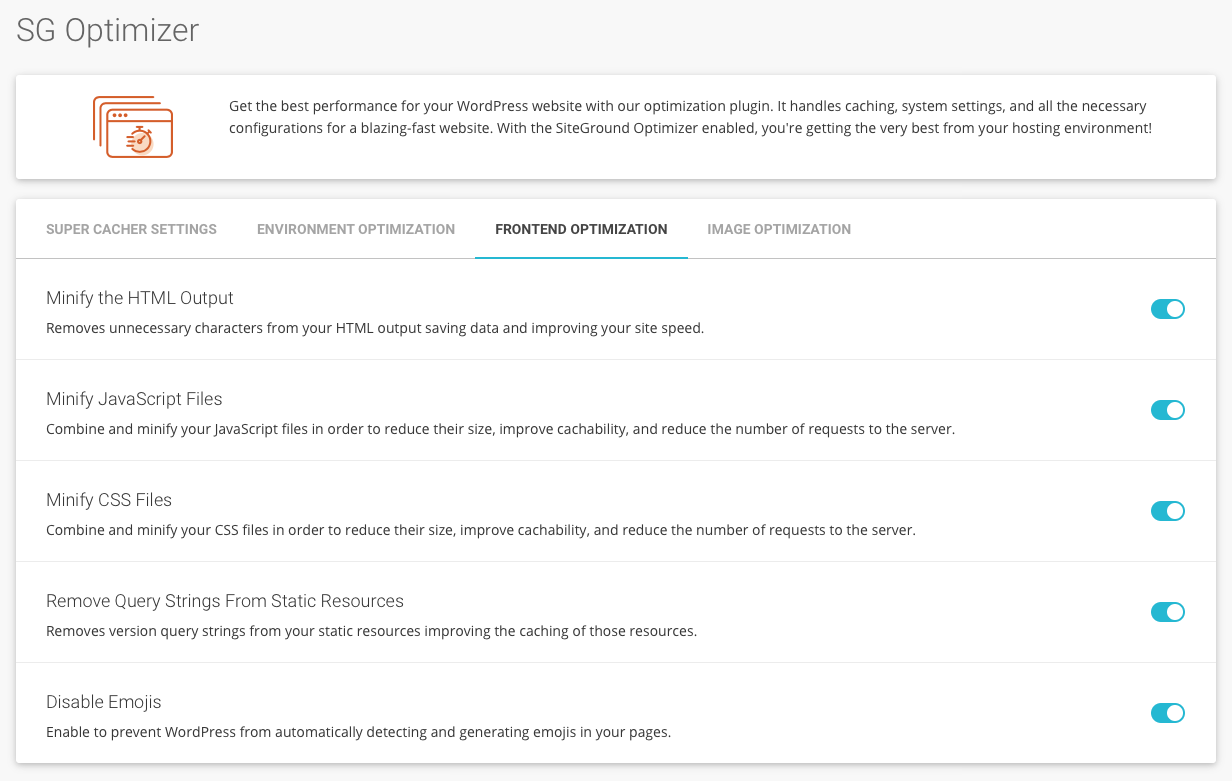
Task: Switch to the Environment Optimization tab
Action: pos(356,229)
